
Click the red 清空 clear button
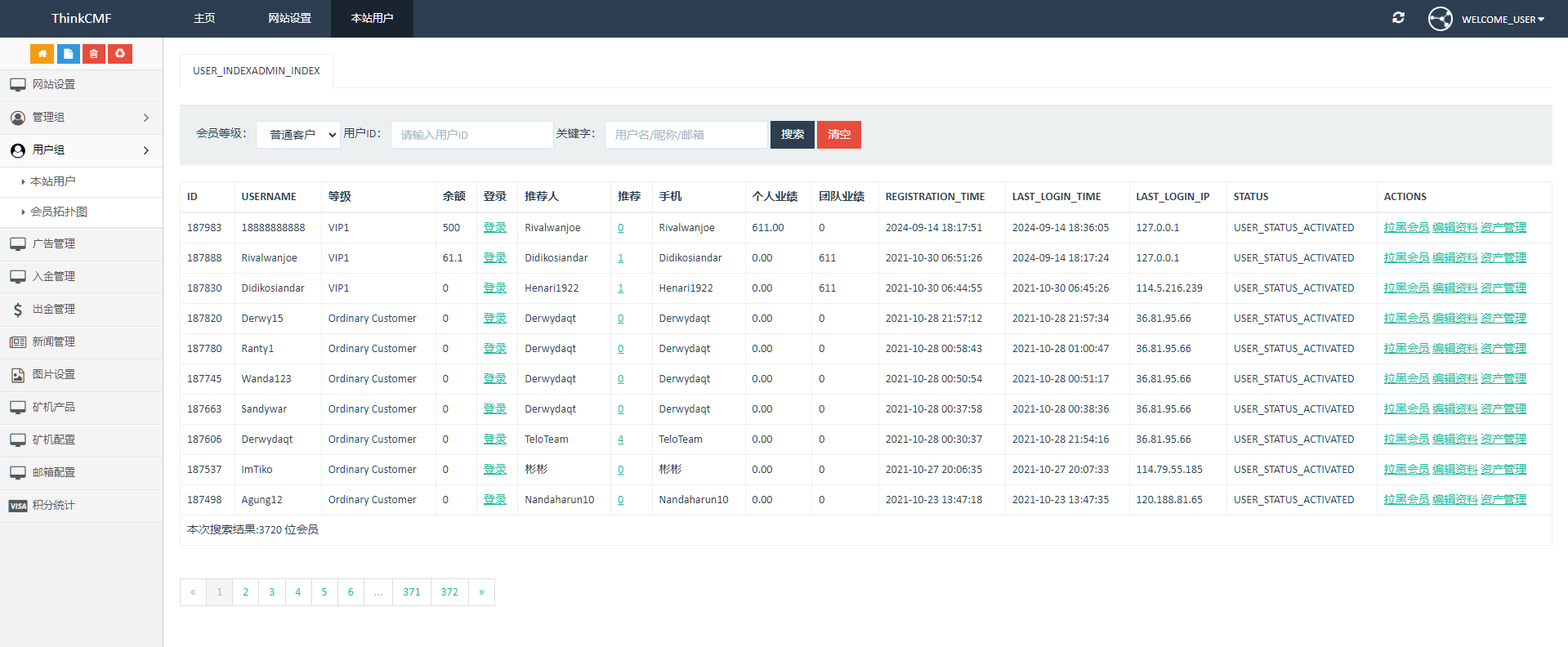[839, 135]
